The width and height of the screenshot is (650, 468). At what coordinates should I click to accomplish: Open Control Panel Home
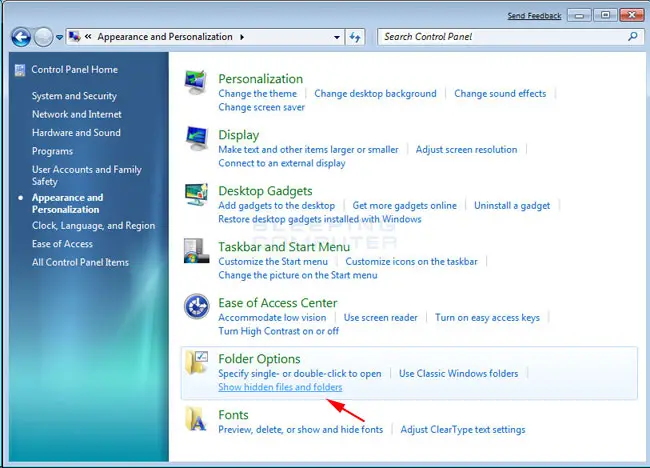(x=75, y=70)
